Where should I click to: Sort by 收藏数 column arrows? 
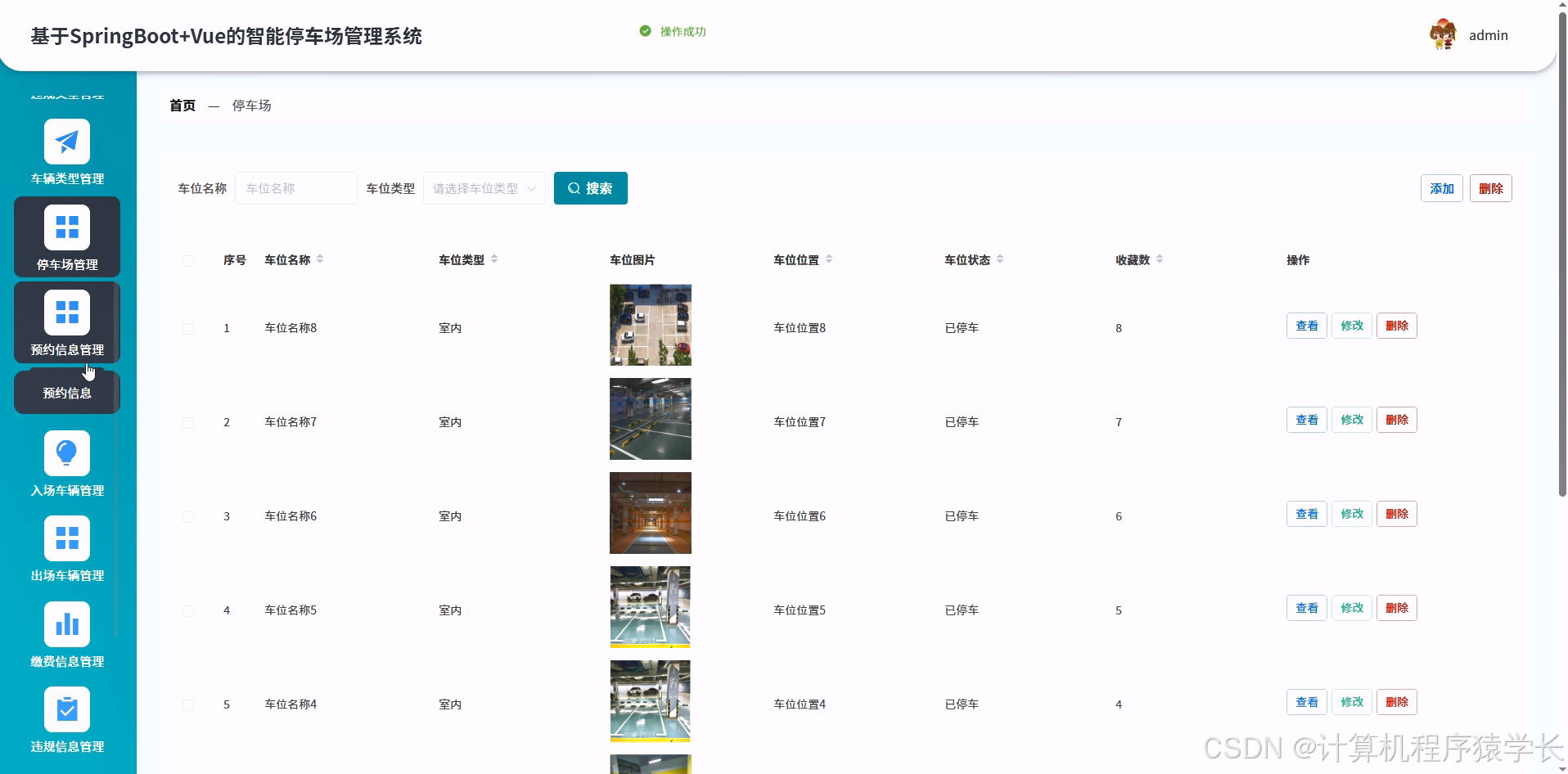coord(1160,259)
